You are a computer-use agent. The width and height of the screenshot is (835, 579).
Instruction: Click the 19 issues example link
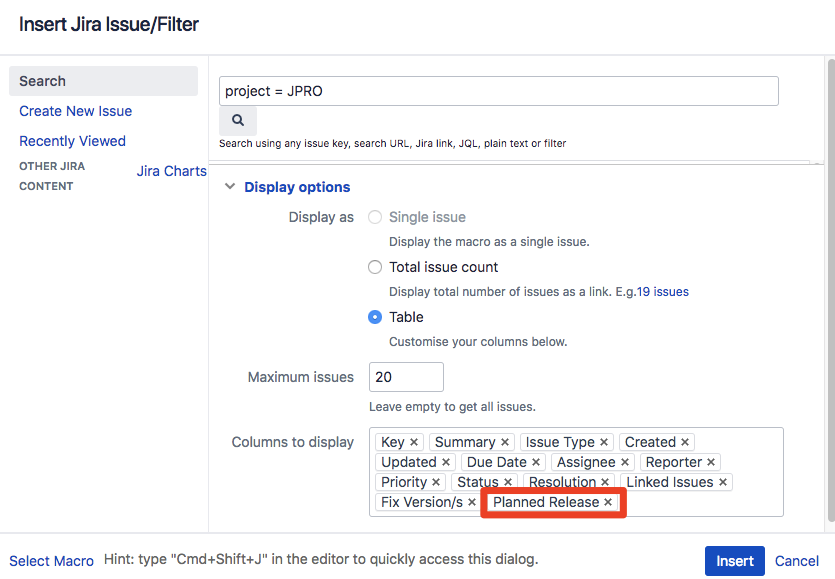pos(662,292)
